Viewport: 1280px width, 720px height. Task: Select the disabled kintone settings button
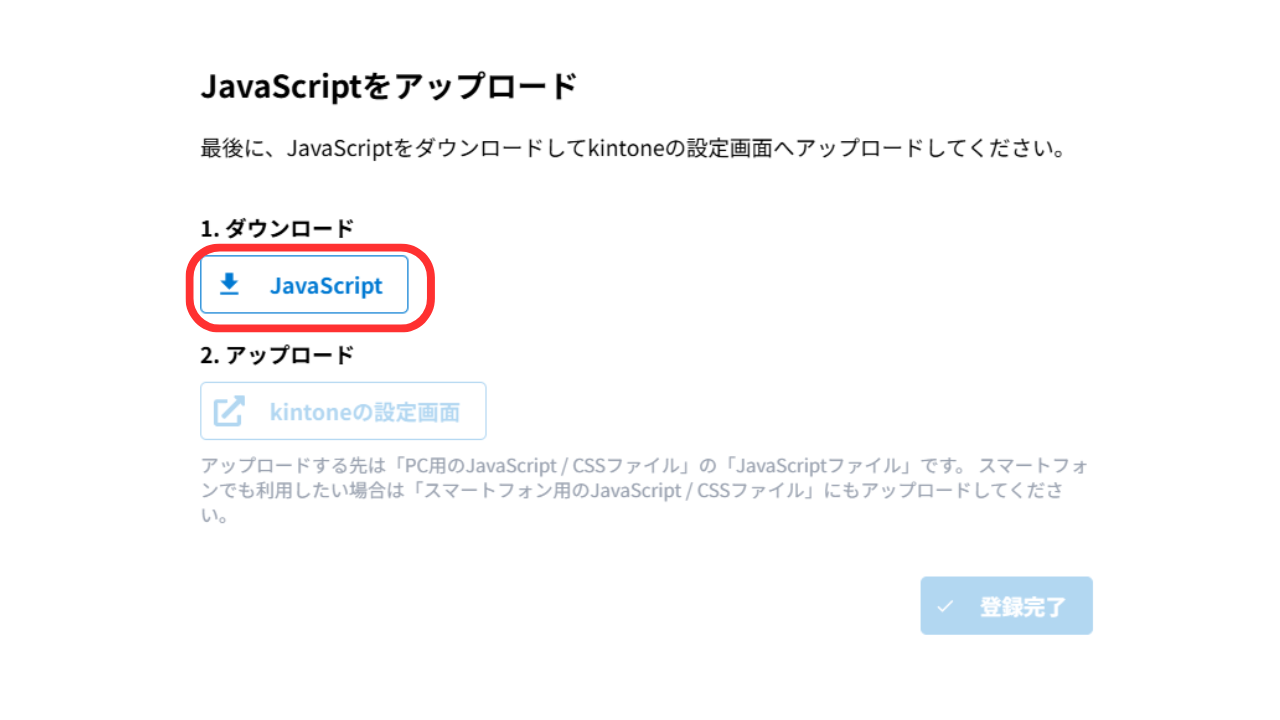[343, 411]
